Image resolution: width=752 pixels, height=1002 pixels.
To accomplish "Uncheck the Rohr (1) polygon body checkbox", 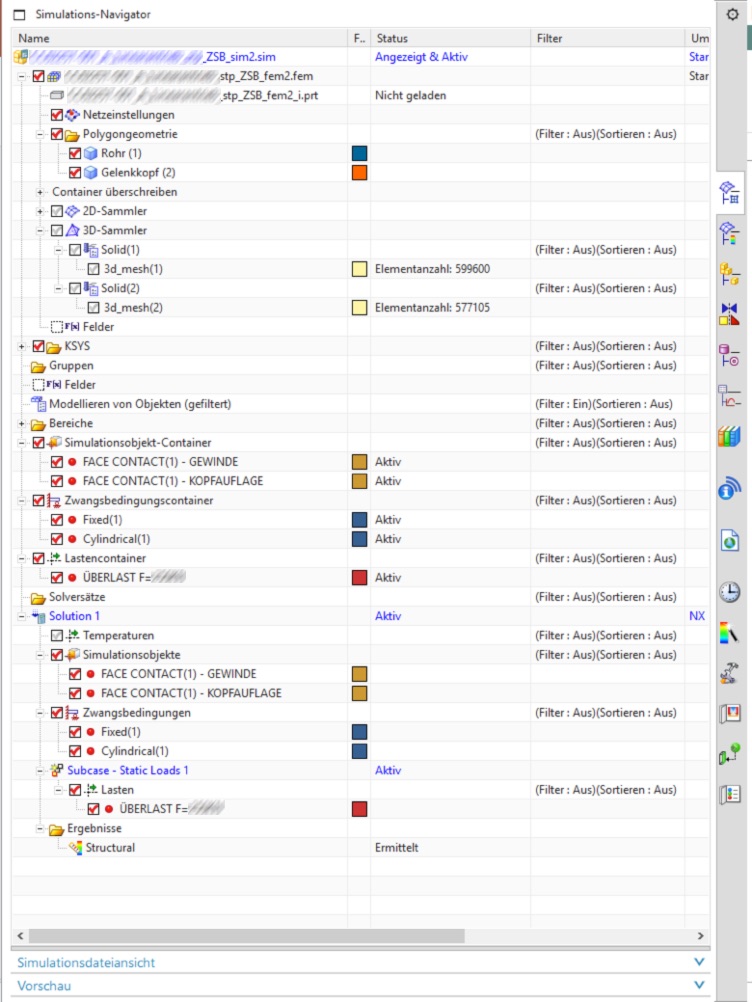I will (75, 154).
